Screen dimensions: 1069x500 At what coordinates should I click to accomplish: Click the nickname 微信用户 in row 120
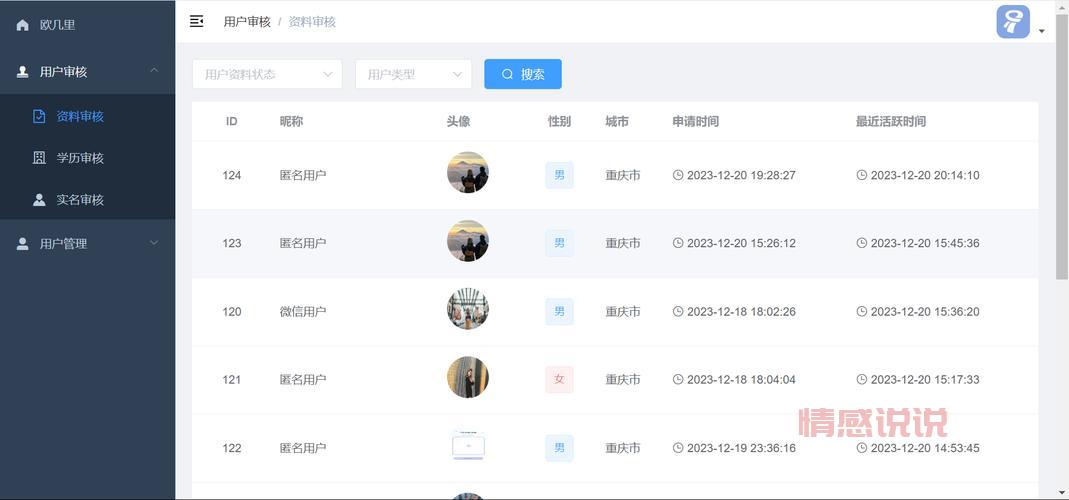[x=303, y=312]
